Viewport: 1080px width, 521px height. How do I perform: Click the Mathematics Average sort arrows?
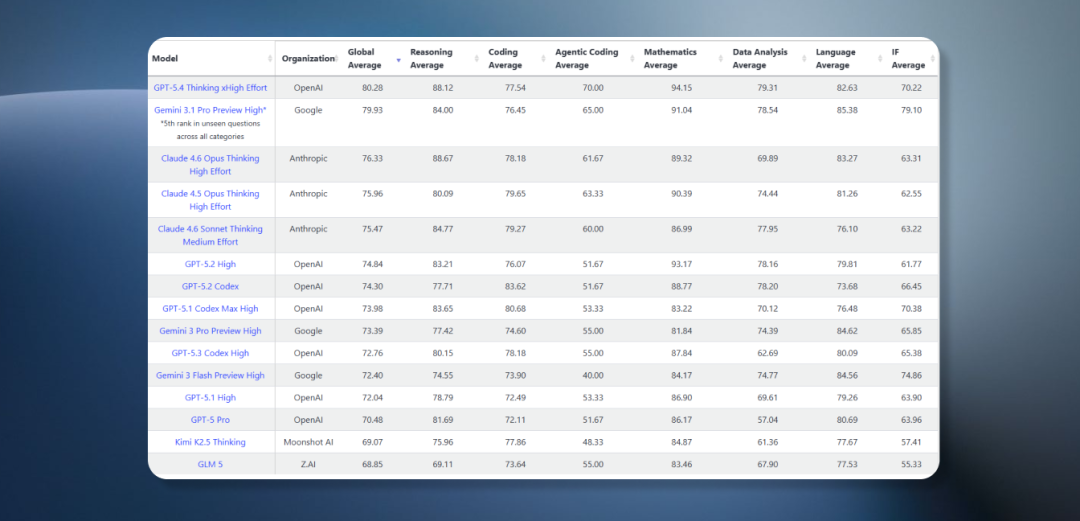721,59
